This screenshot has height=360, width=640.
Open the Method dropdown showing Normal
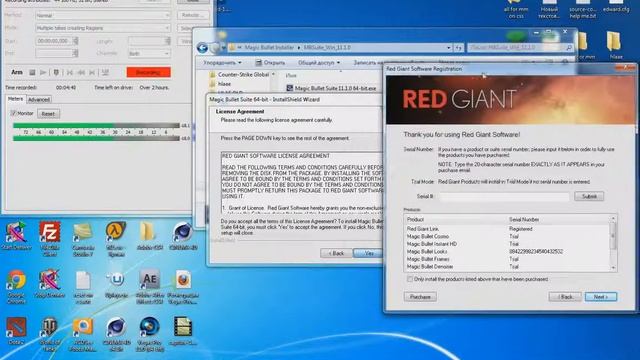click(x=103, y=16)
